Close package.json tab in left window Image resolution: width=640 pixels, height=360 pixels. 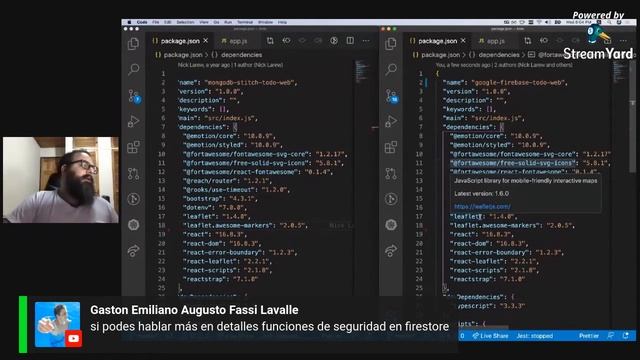pyautogui.click(x=206, y=41)
